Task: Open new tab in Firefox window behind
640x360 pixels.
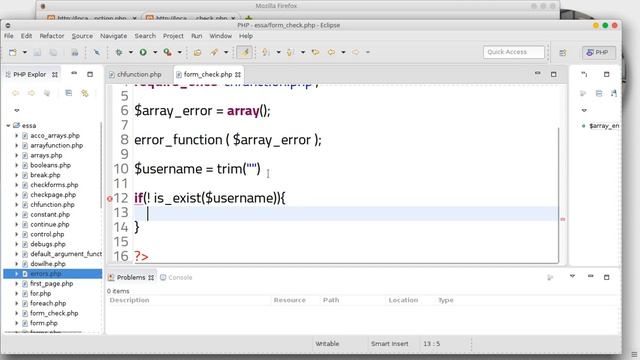Action: point(249,18)
